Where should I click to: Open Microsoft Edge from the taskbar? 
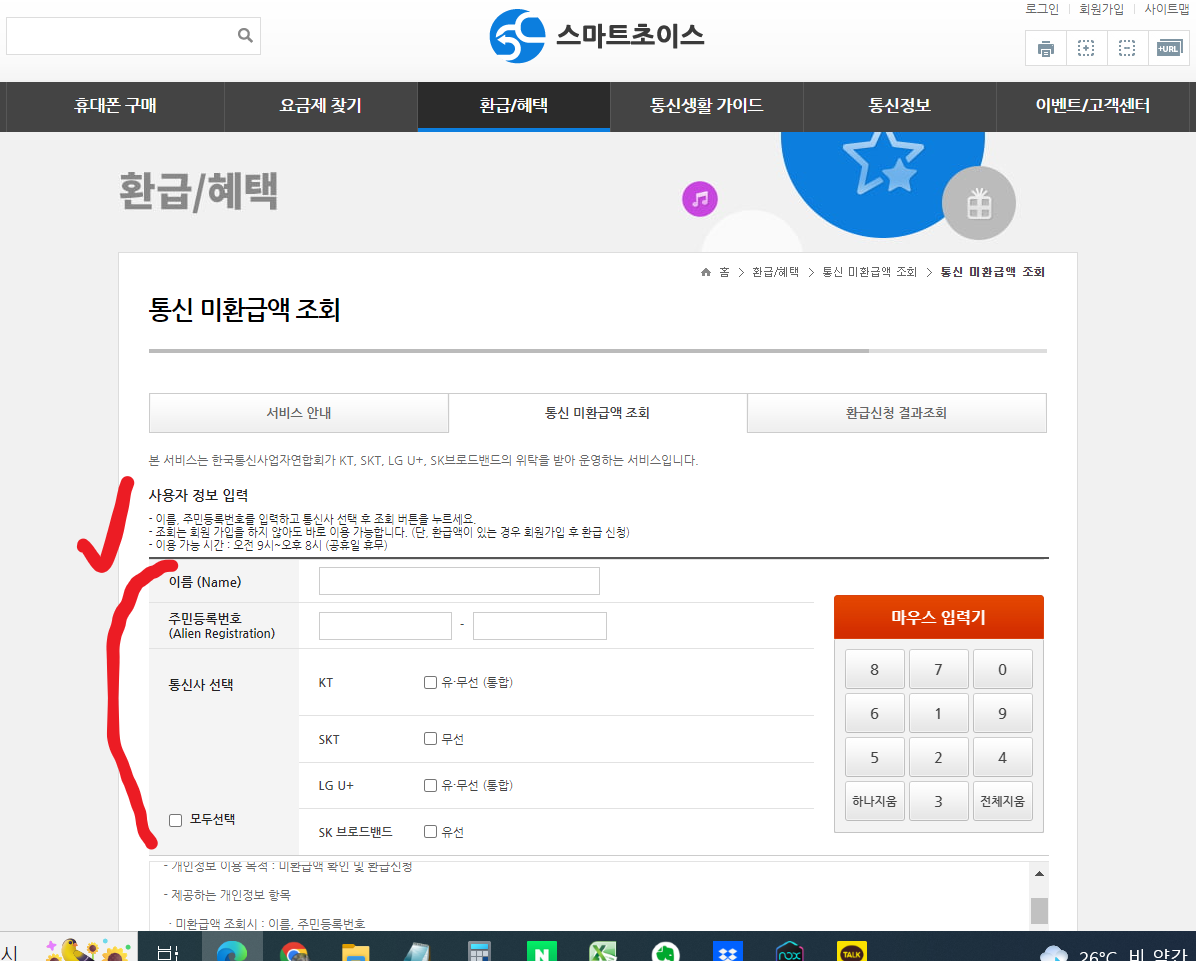tap(232, 948)
